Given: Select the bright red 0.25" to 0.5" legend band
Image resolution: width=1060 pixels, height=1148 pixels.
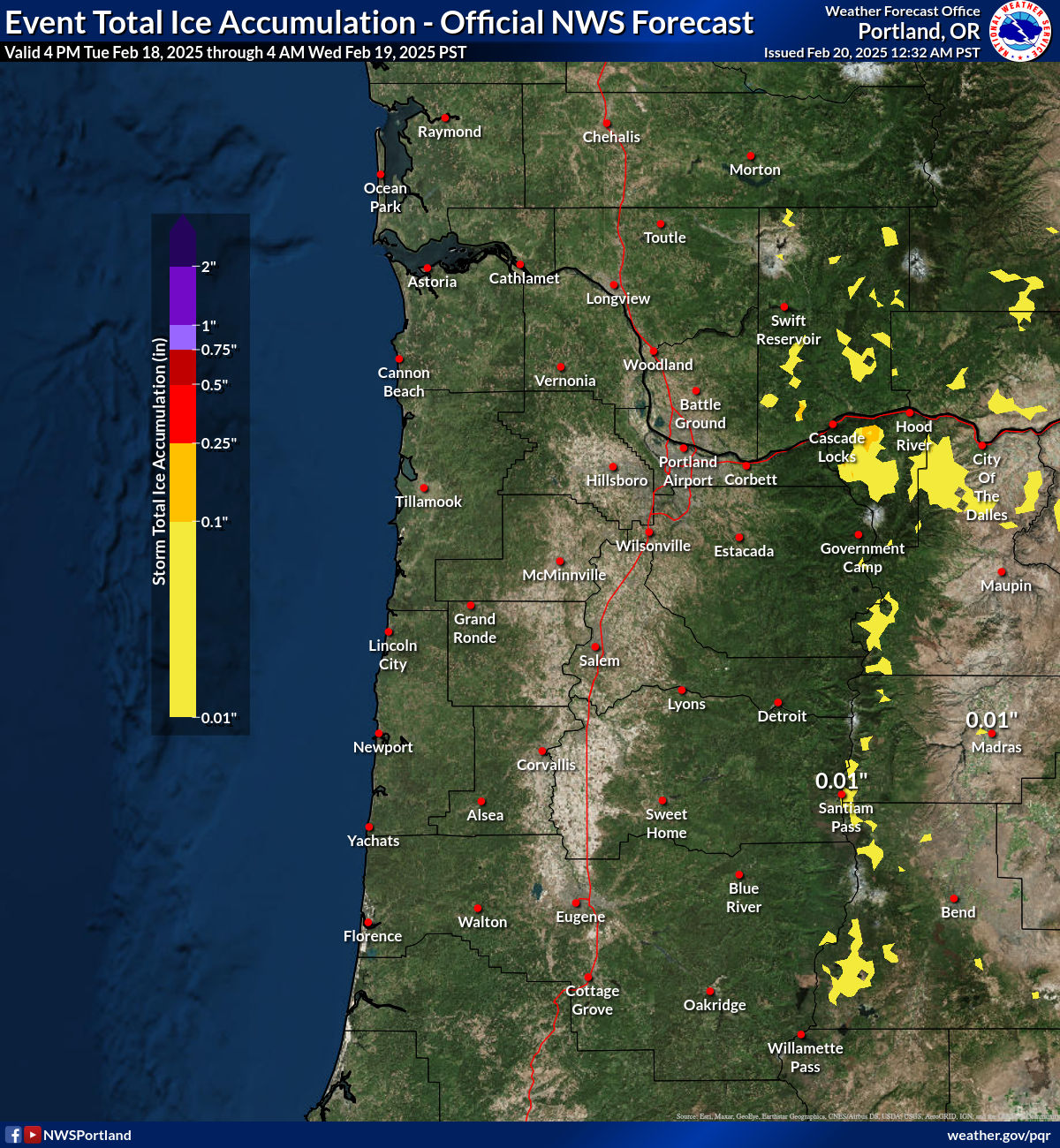Looking at the screenshot, I should coord(183,413).
